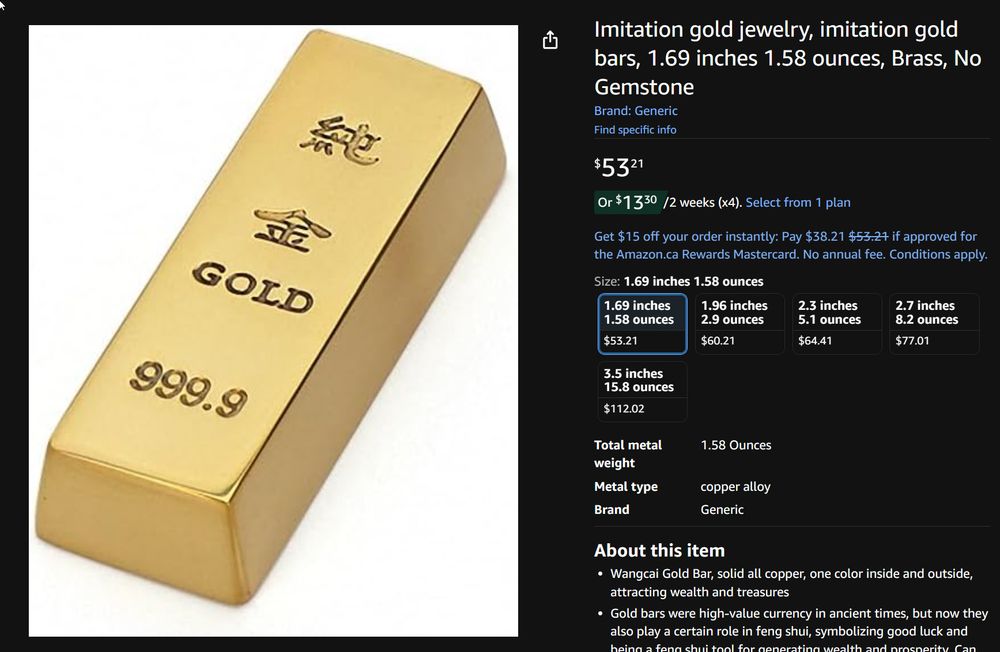Screen dimensions: 1000x652
Task: Click the gold bar product image
Action: click(x=273, y=330)
